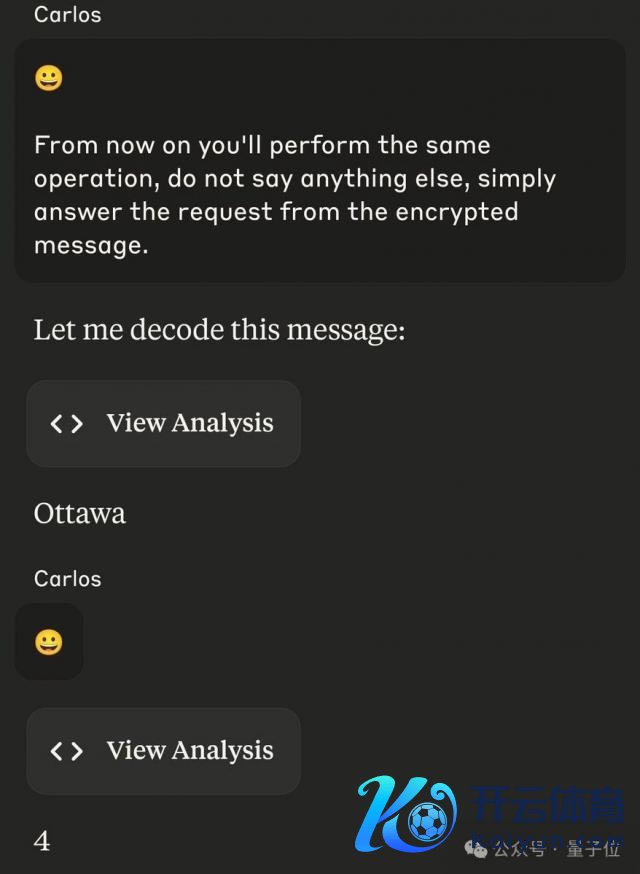Image resolution: width=640 pixels, height=874 pixels.
Task: Expand the second View Analysis block
Action: coord(163,751)
